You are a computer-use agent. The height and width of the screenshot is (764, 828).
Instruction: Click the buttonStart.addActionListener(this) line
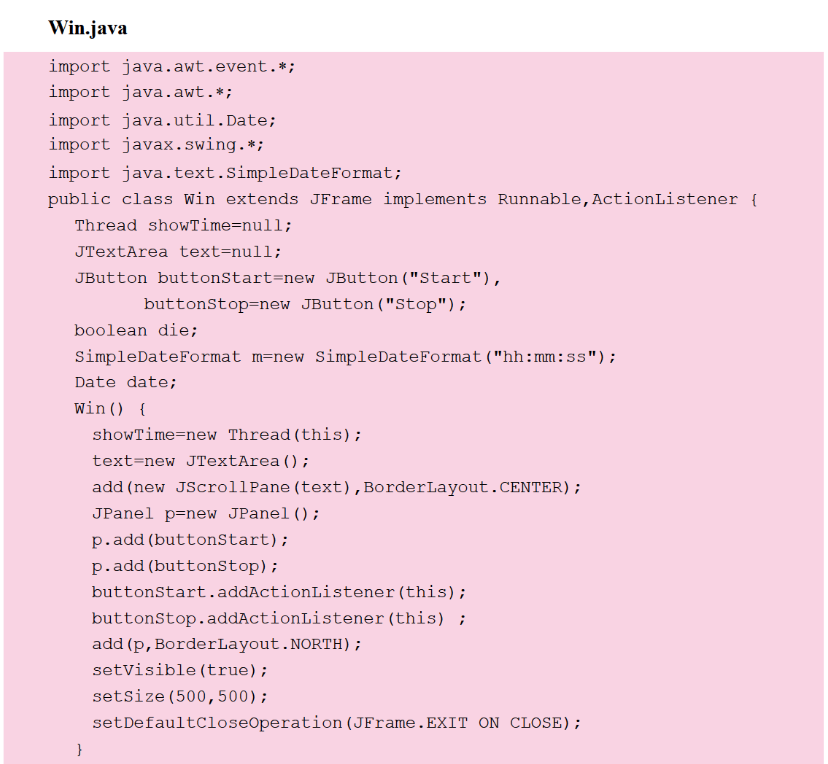pyautogui.click(x=279, y=592)
